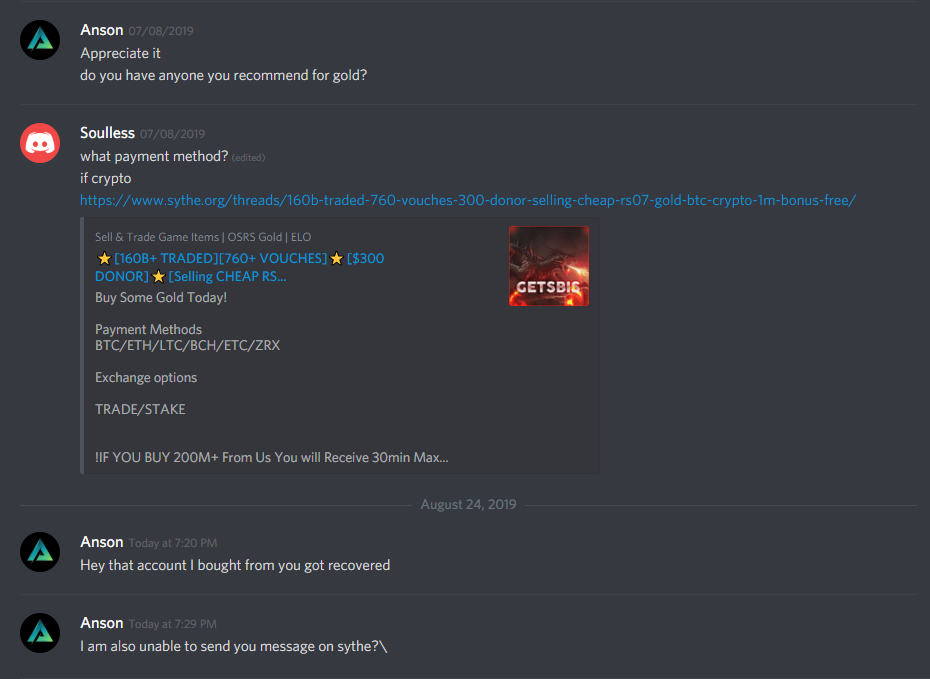The width and height of the screenshot is (930, 679).
Task: Open Anson's avatar on Appreciate it message
Action: point(40,40)
